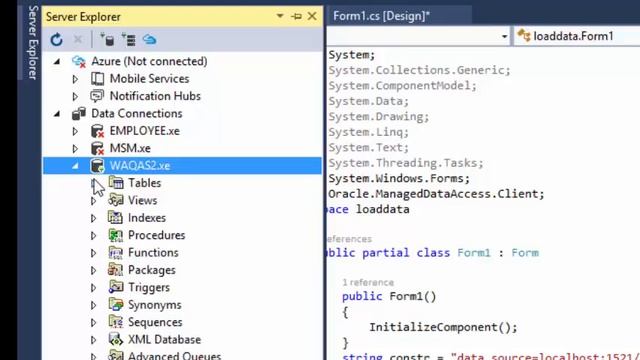
Task: Expand the Procedures node
Action: tap(93, 236)
